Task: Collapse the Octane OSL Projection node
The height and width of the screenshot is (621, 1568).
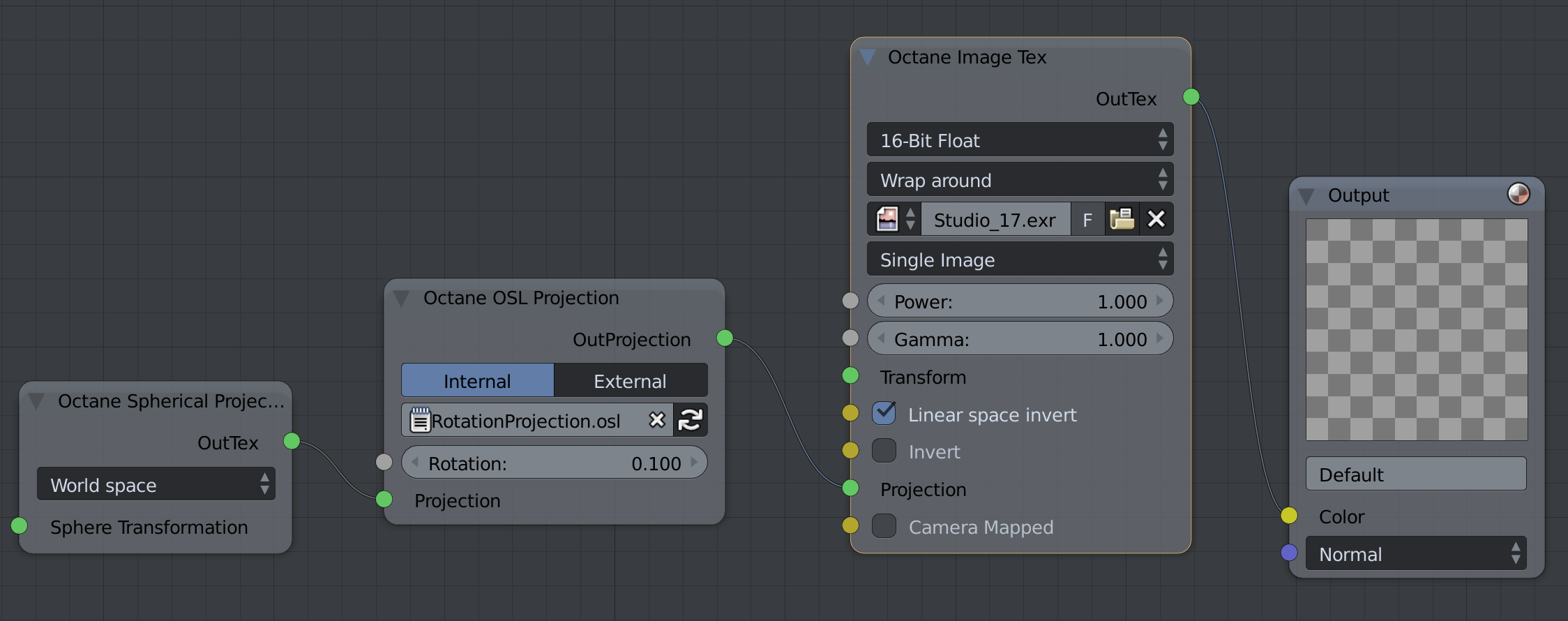Action: click(x=402, y=299)
